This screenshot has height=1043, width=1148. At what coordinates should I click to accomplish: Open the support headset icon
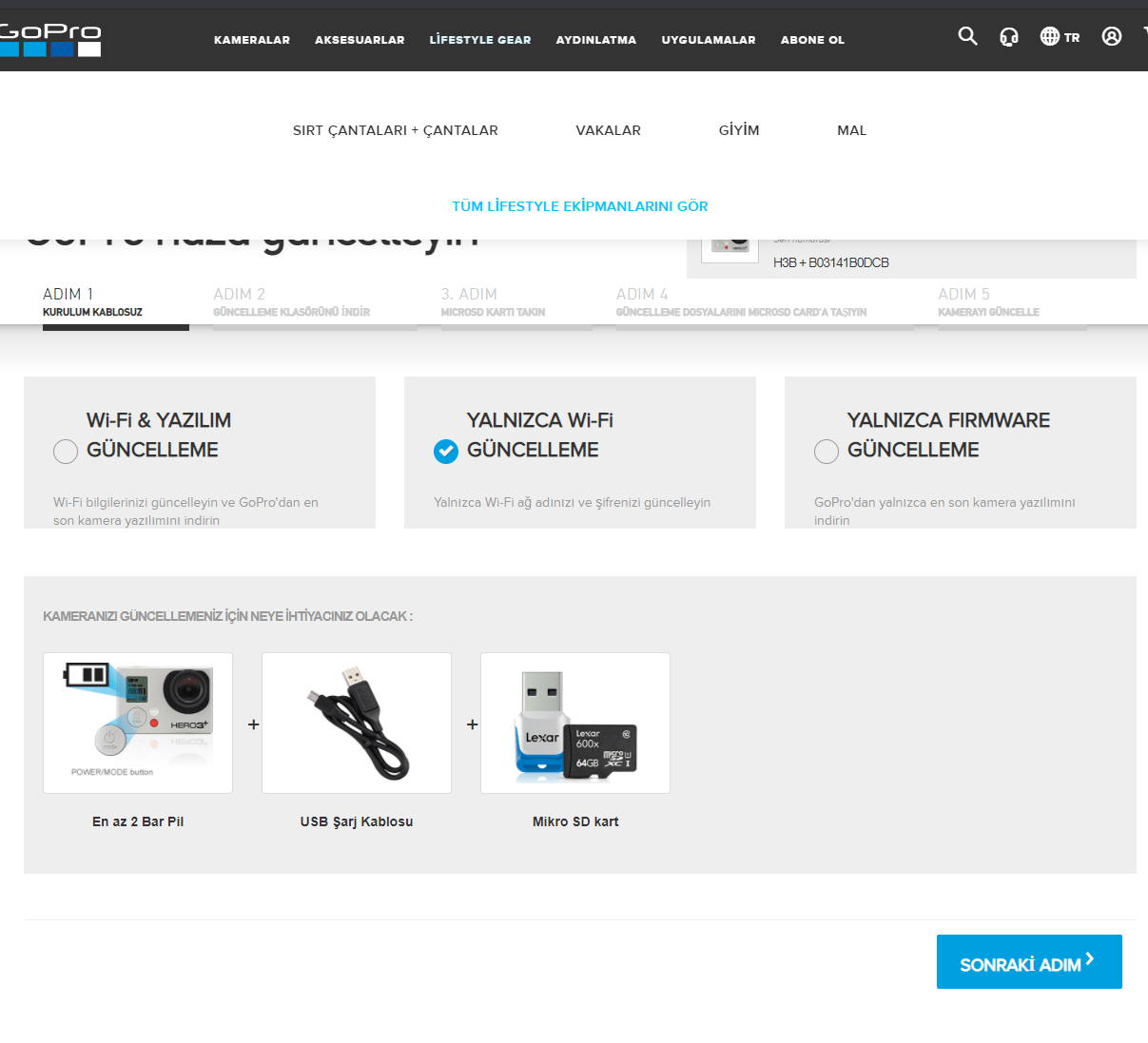point(1009,37)
